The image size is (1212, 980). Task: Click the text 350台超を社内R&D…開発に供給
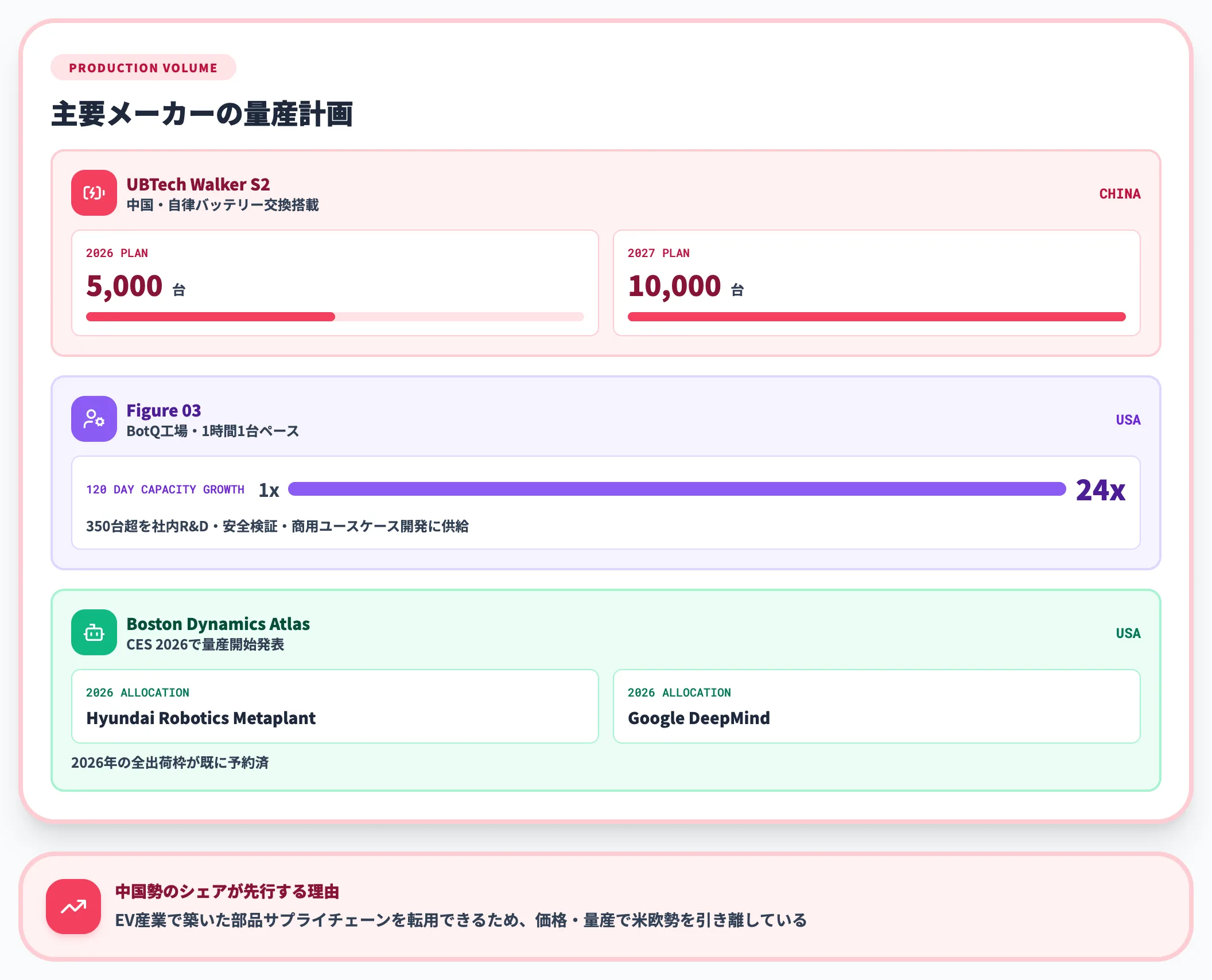coord(277,526)
